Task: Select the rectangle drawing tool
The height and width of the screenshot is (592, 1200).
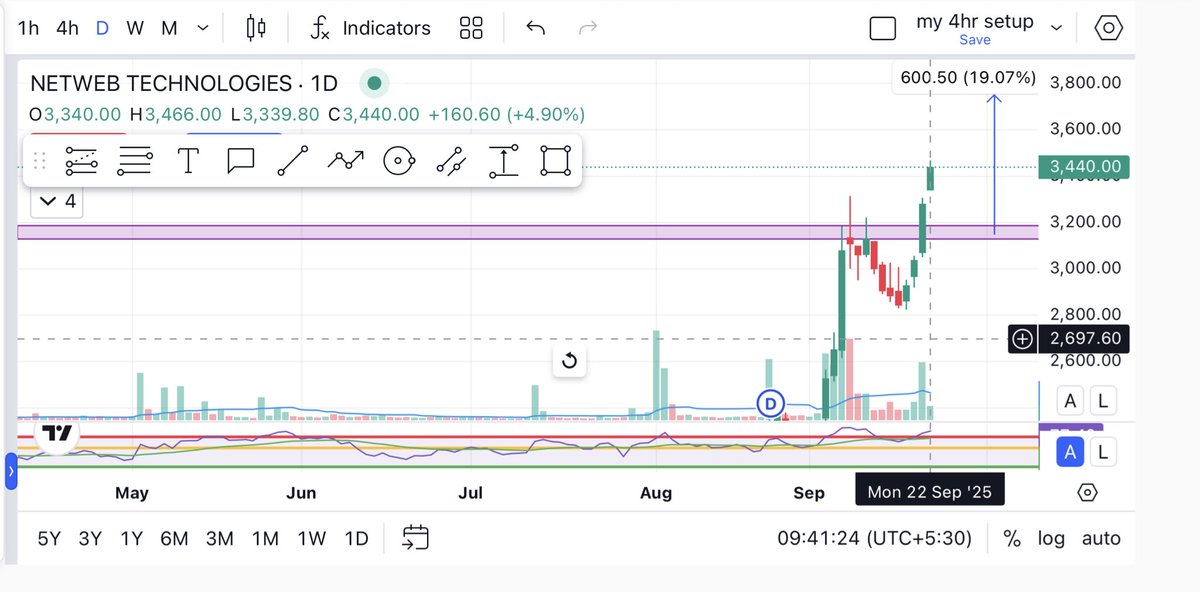Action: click(556, 161)
